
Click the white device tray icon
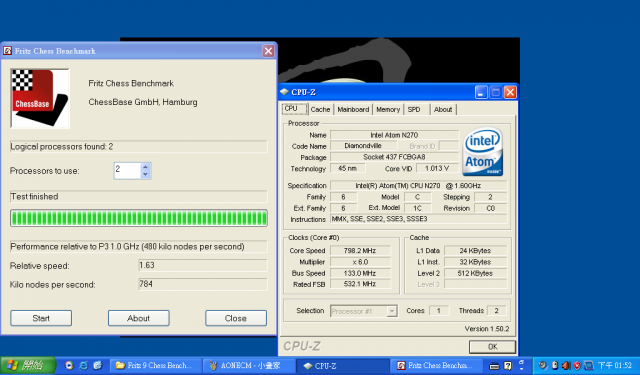555,365
